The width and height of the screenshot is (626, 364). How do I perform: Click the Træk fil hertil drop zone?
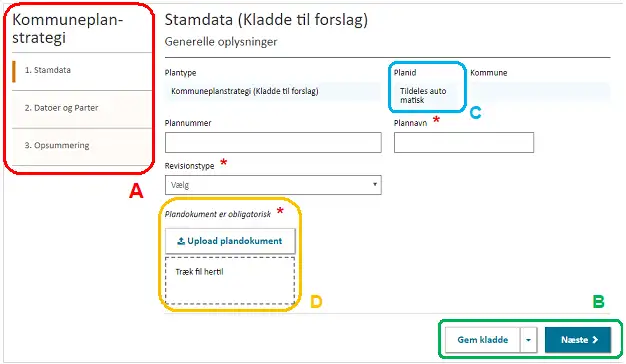[230, 281]
